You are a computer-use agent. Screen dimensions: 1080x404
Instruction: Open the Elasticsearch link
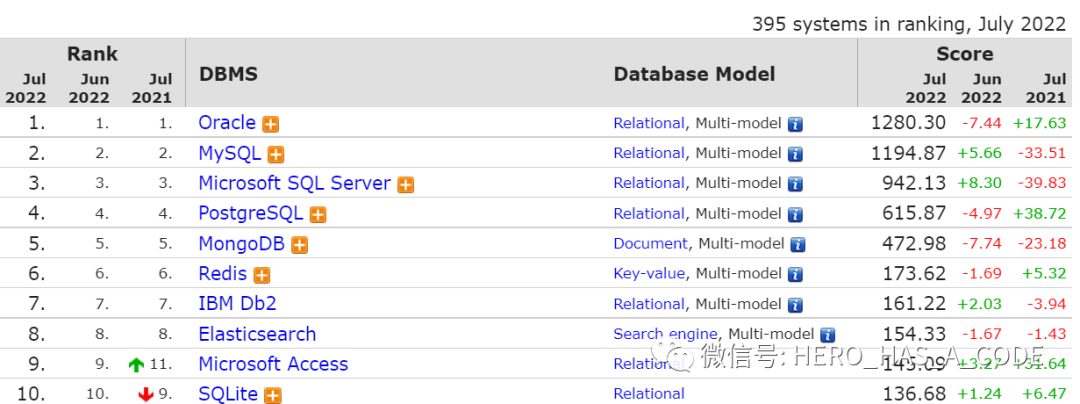click(x=257, y=334)
